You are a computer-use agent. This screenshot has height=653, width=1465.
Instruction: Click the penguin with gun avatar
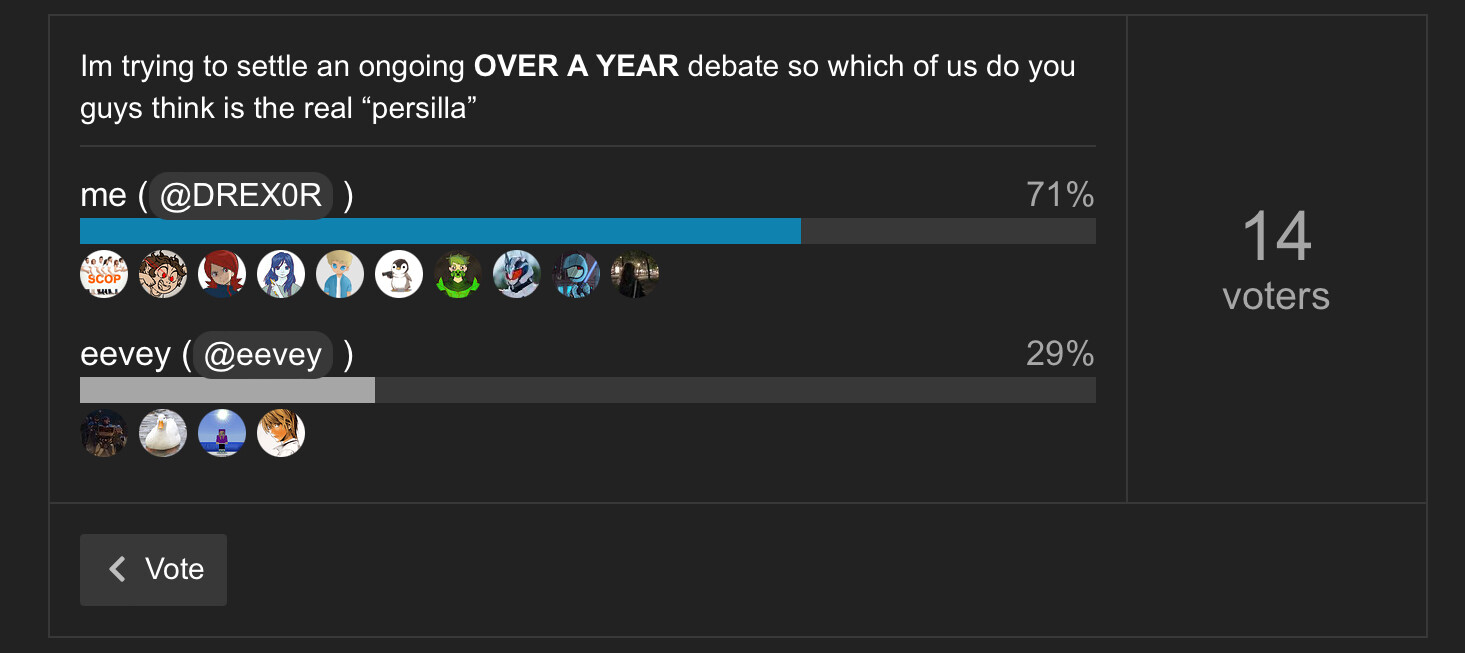[x=399, y=274]
